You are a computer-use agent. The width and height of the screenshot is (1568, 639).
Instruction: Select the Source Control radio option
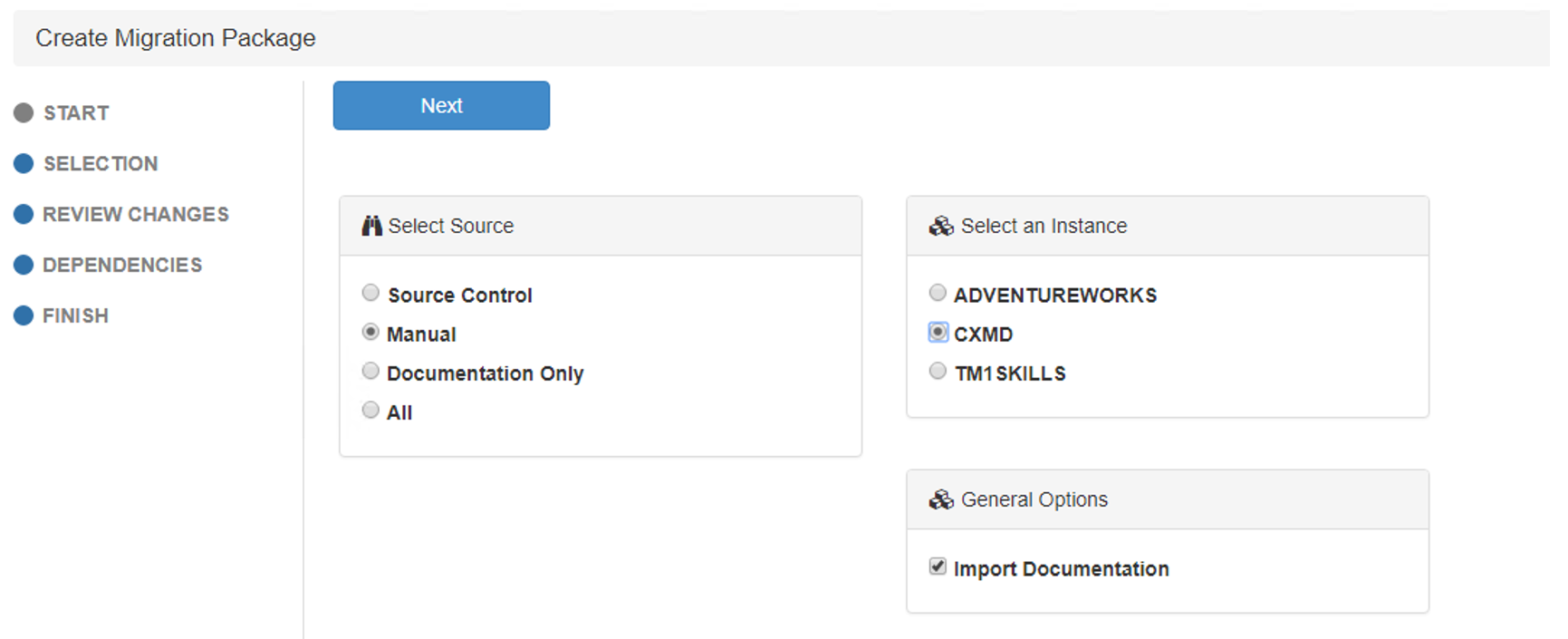(x=370, y=293)
